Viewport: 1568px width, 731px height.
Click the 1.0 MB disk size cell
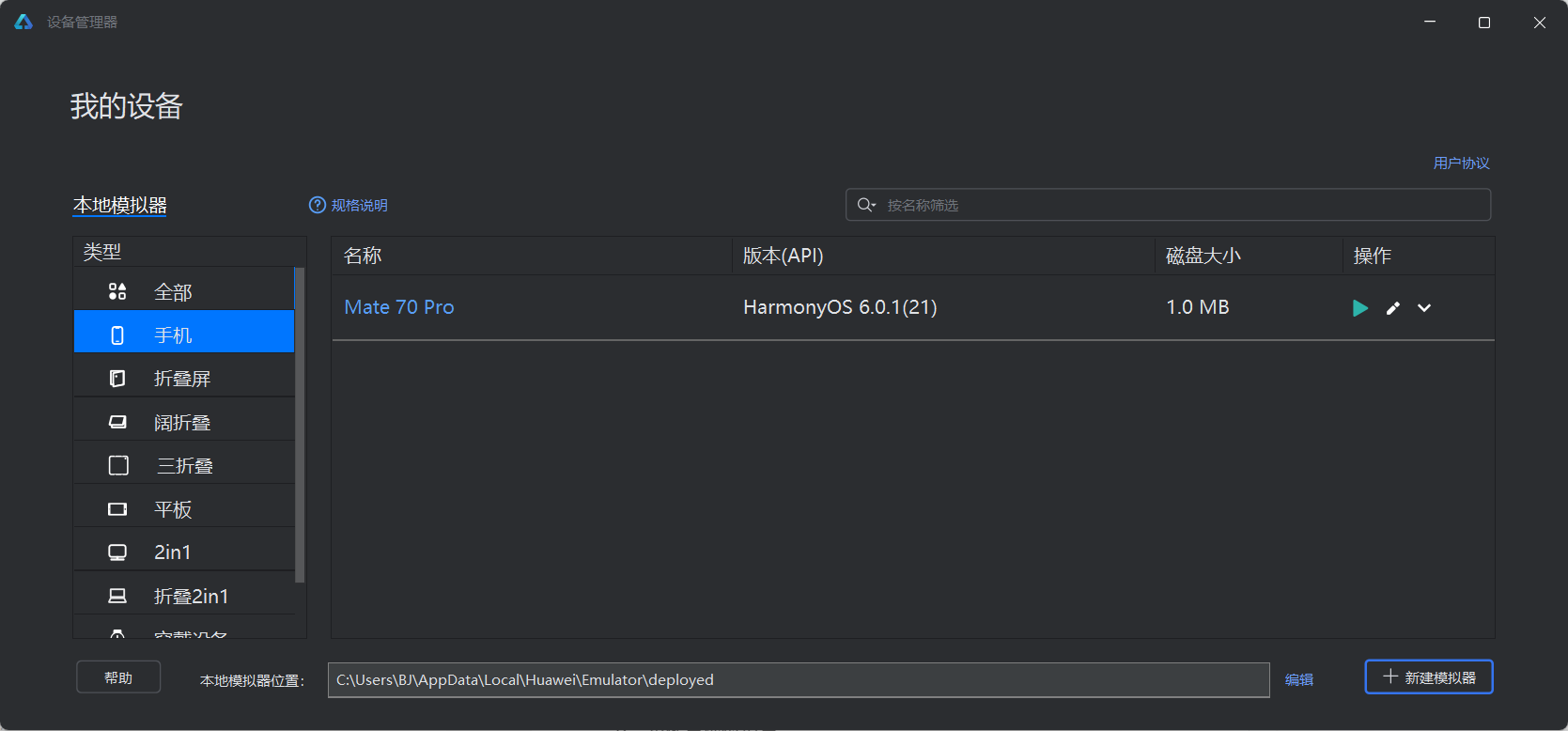pos(1197,307)
